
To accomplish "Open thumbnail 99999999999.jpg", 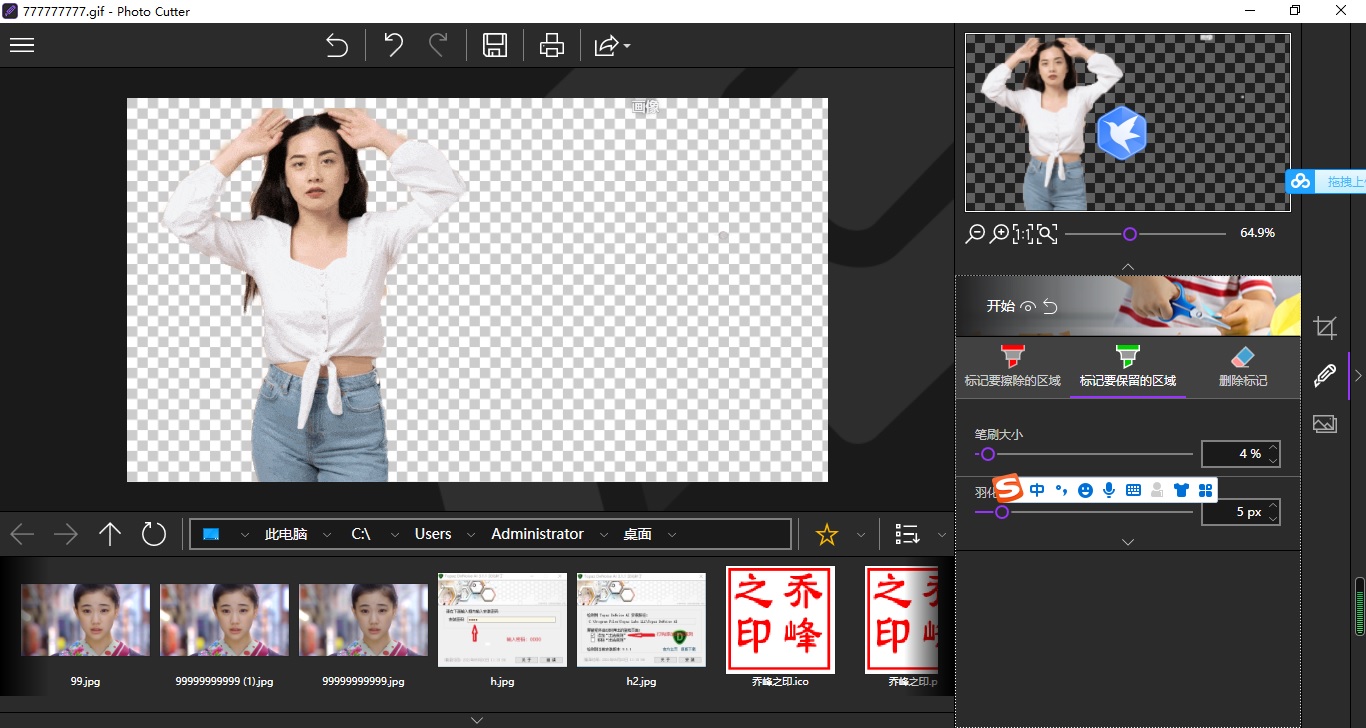I will (363, 620).
